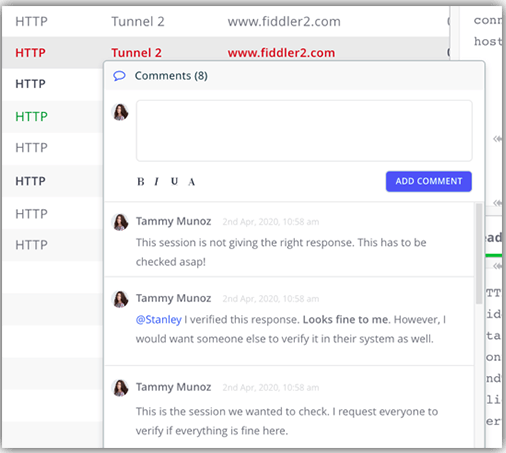Select the top www.fiddler2.com session row

pyautogui.click(x=226, y=22)
